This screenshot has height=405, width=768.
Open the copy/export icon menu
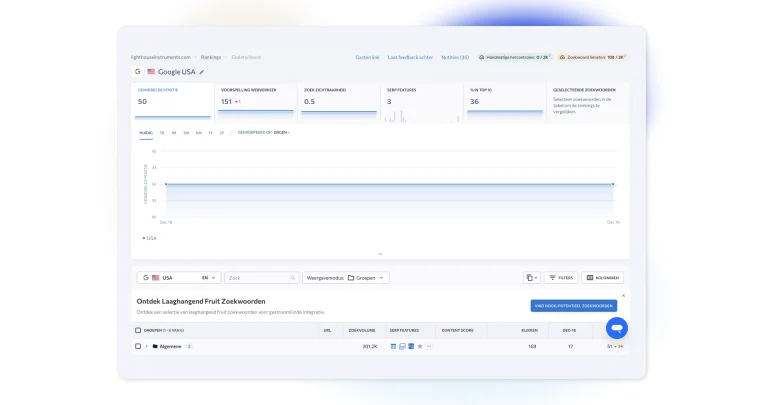coord(531,278)
